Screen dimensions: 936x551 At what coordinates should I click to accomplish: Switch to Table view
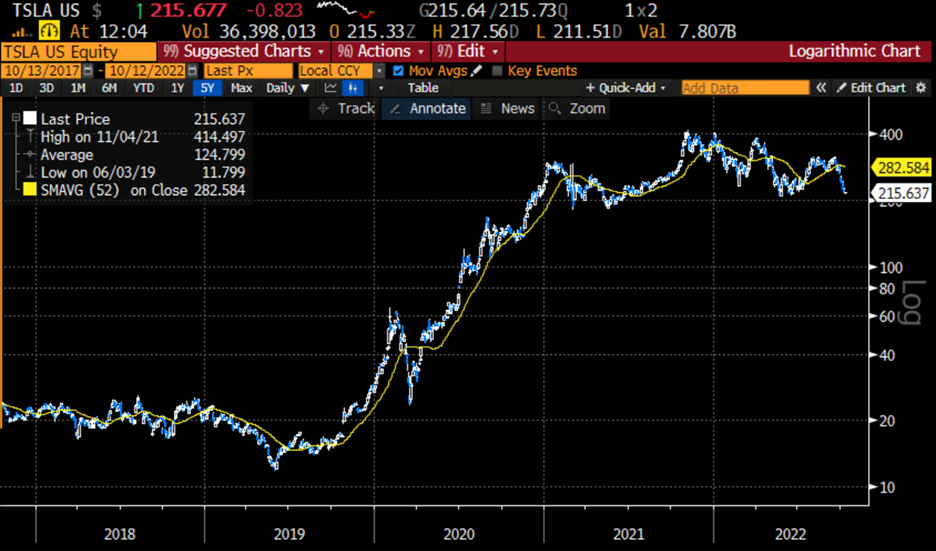[x=423, y=88]
